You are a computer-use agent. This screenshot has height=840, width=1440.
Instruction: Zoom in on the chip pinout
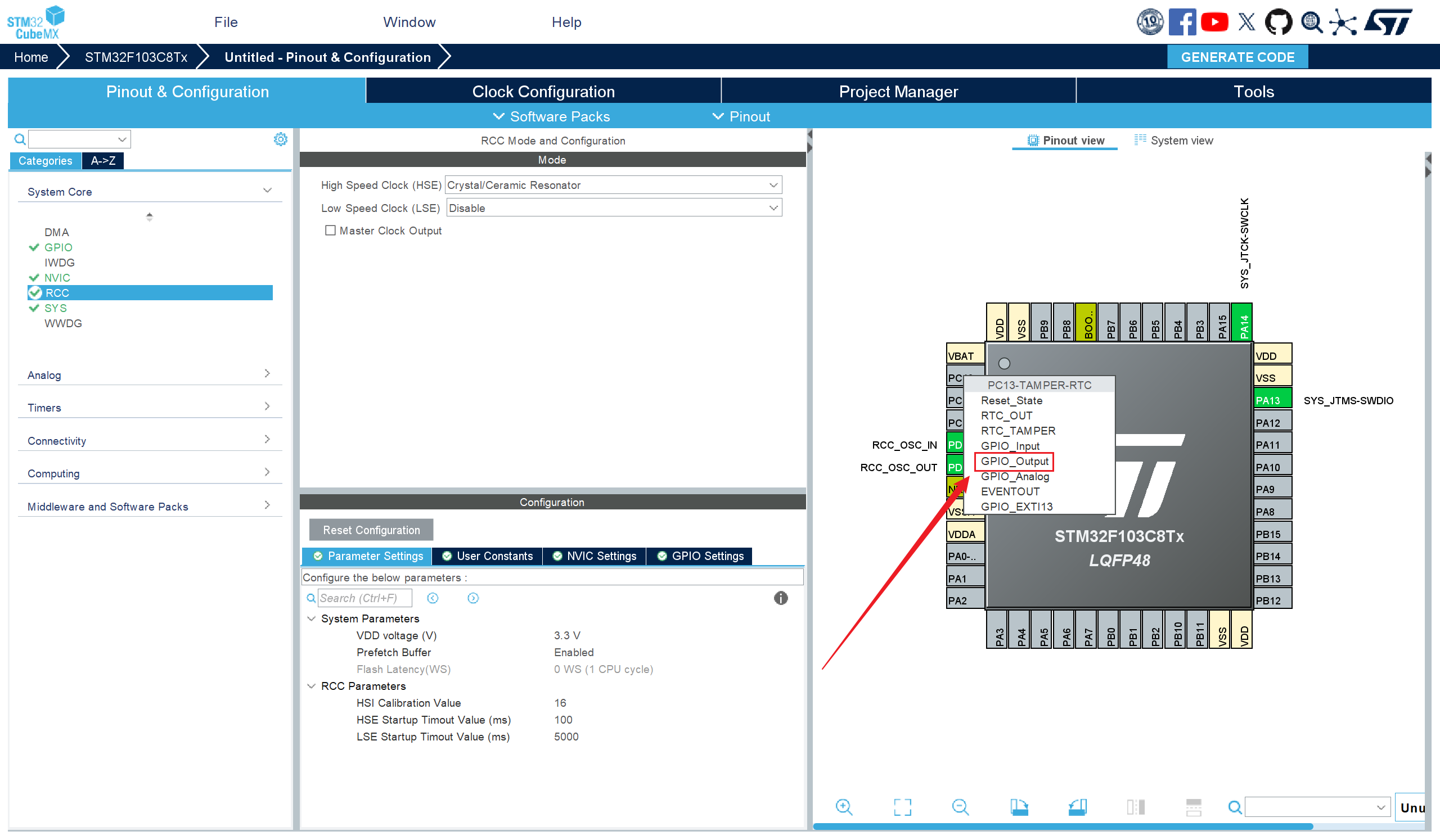click(843, 807)
